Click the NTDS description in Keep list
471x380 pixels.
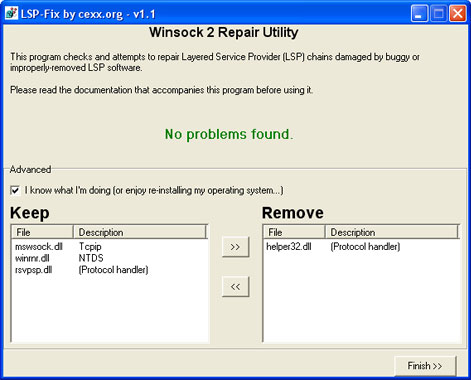[x=91, y=258]
